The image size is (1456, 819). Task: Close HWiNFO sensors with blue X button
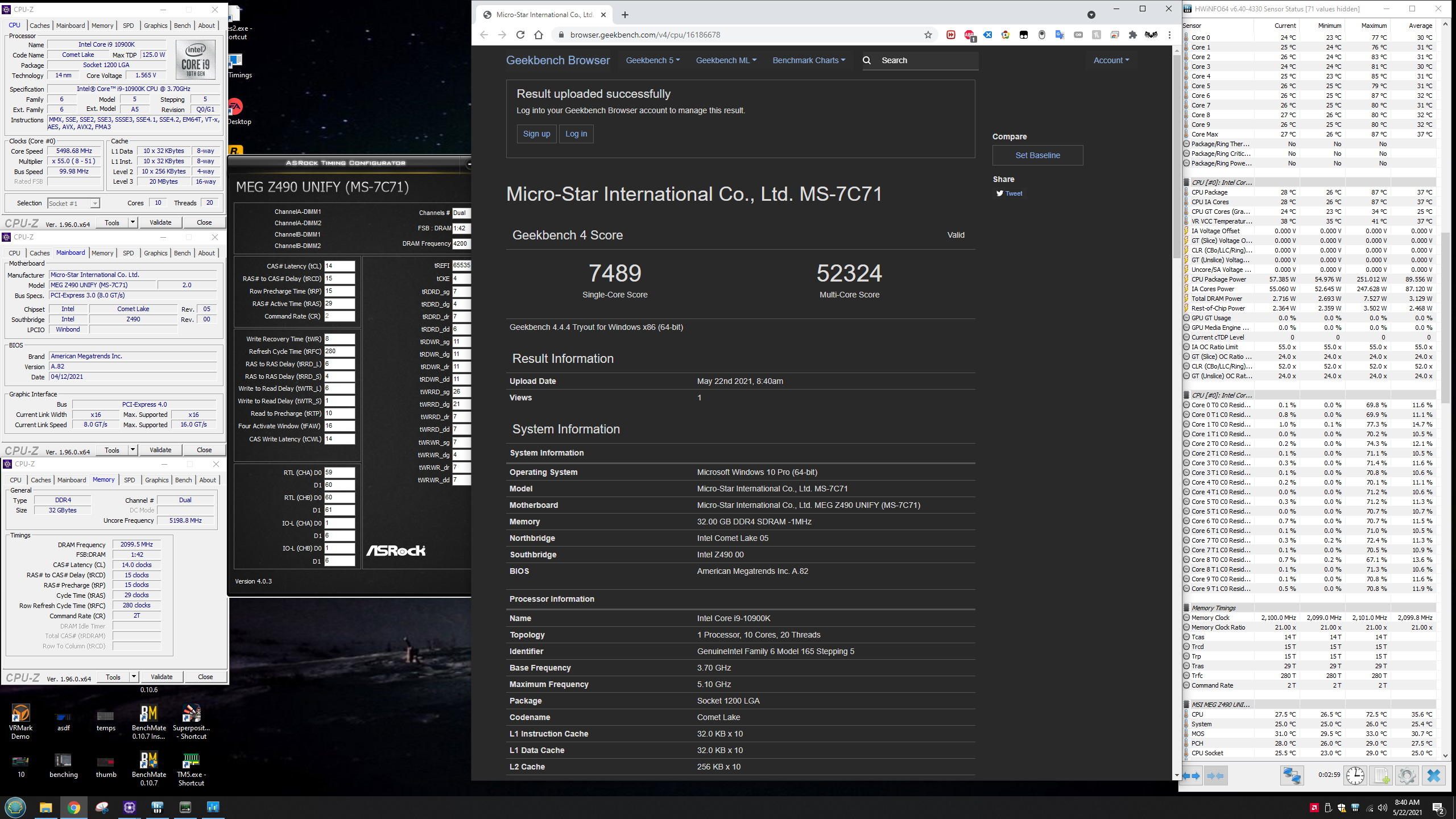pos(1434,776)
